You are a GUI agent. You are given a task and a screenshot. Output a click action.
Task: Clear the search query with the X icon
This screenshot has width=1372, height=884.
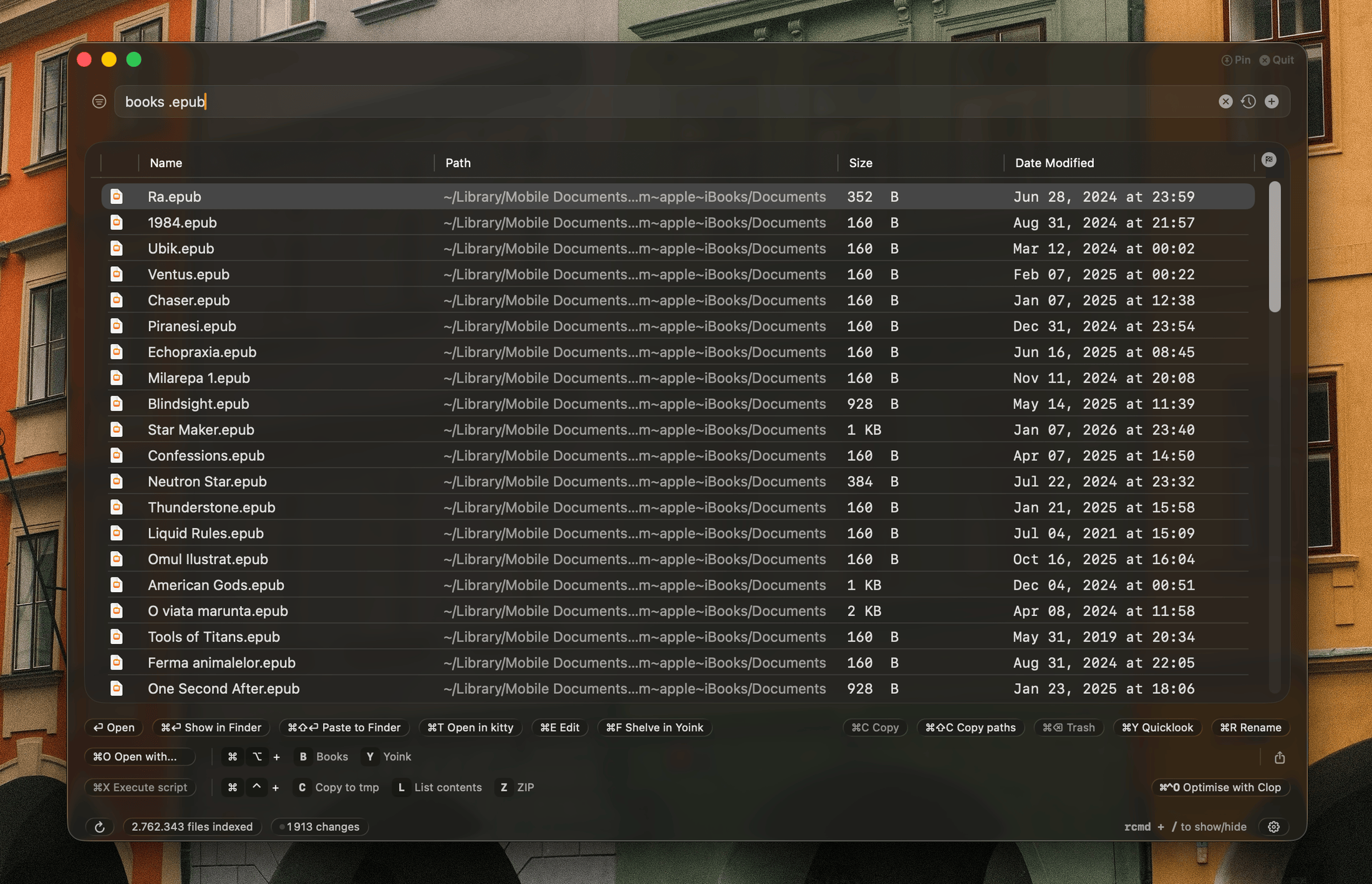[x=1225, y=101]
